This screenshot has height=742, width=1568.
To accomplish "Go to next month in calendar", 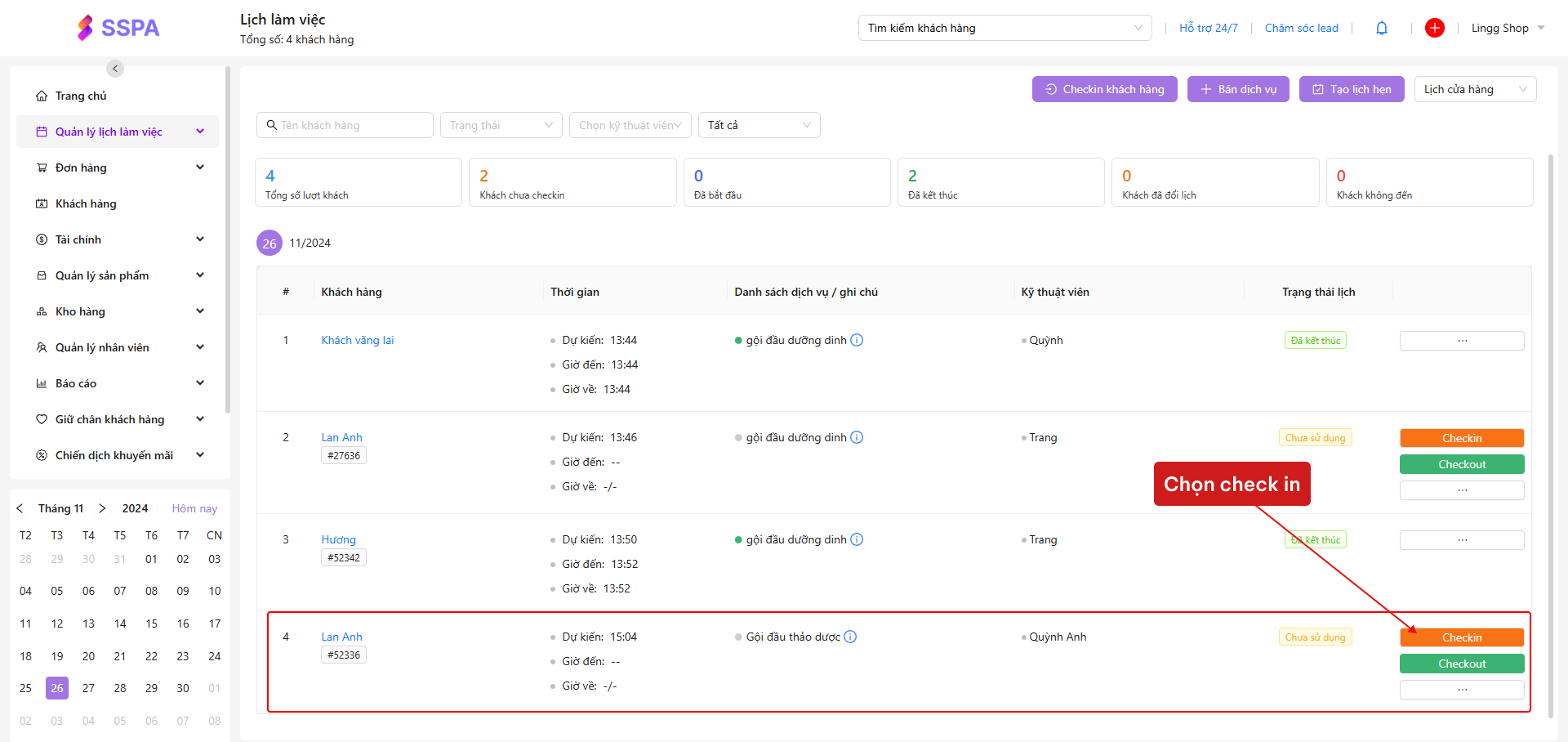I will coord(102,508).
